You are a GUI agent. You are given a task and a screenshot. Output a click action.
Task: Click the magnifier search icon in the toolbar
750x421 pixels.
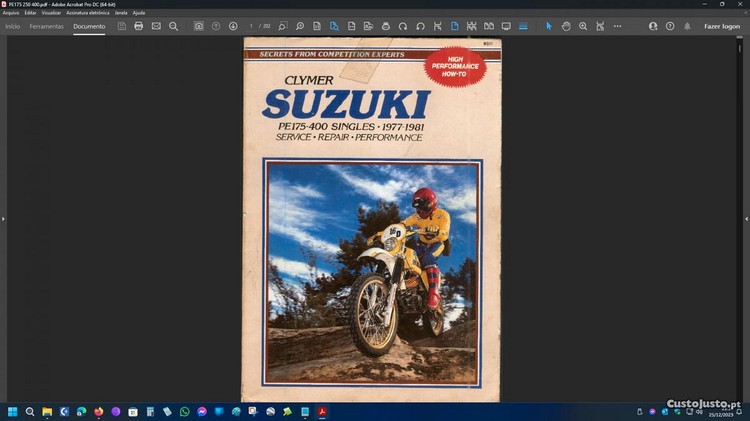[x=173, y=26]
